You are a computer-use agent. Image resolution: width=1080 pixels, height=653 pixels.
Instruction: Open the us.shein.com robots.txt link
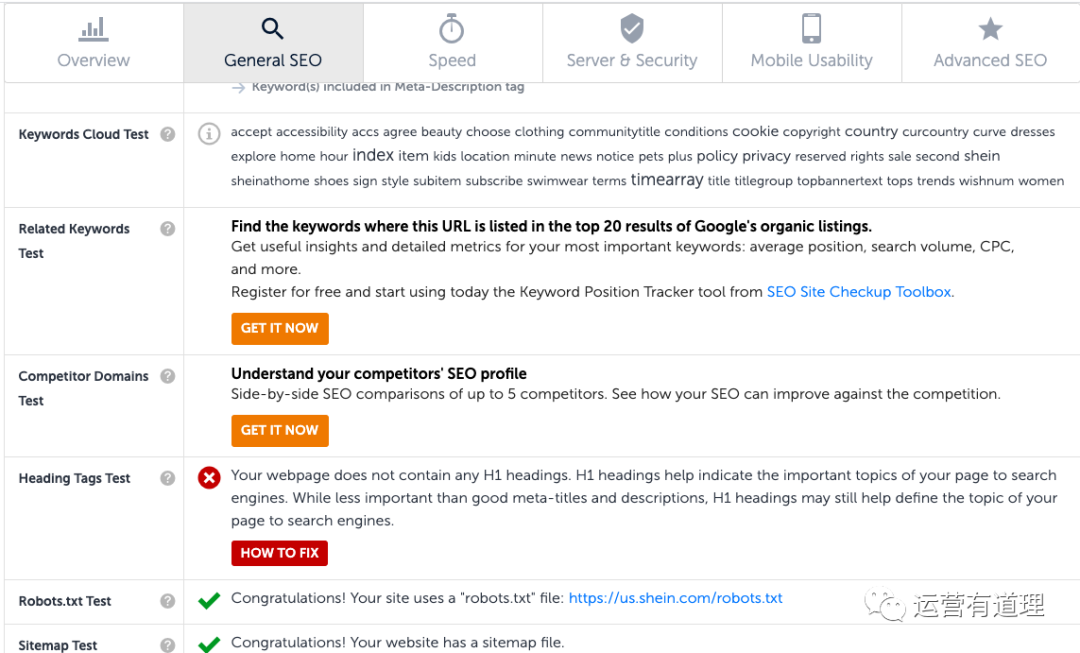(675, 598)
